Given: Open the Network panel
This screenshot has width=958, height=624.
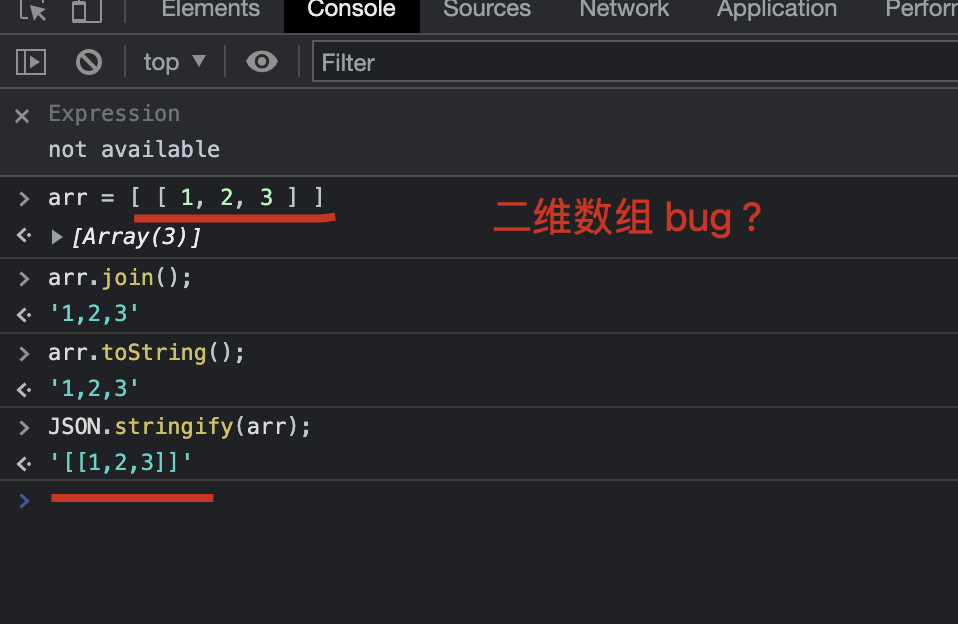Looking at the screenshot, I should [623, 11].
